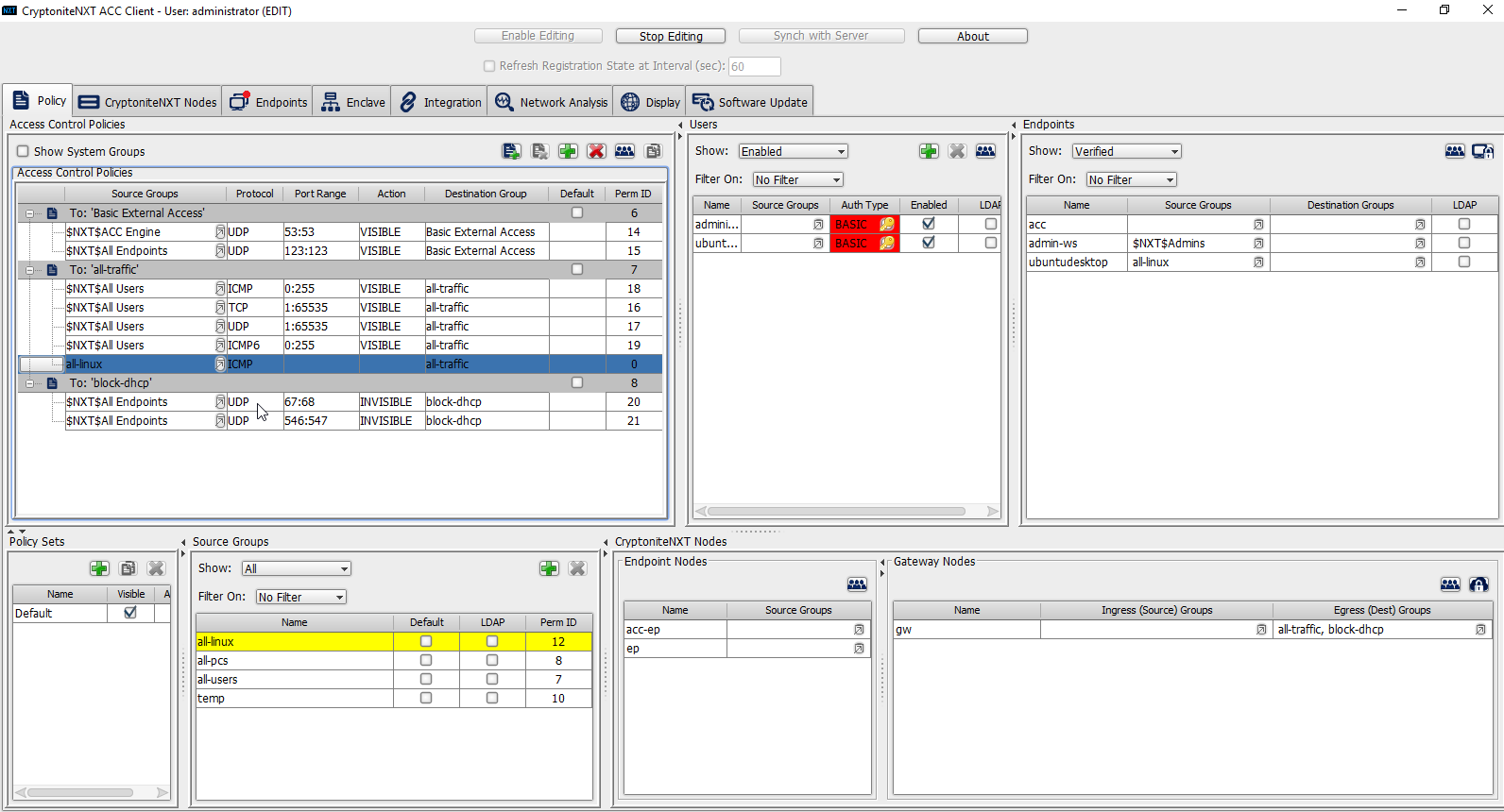The image size is (1504, 812).
Task: Add a new policy set with green plus
Action: click(x=99, y=568)
